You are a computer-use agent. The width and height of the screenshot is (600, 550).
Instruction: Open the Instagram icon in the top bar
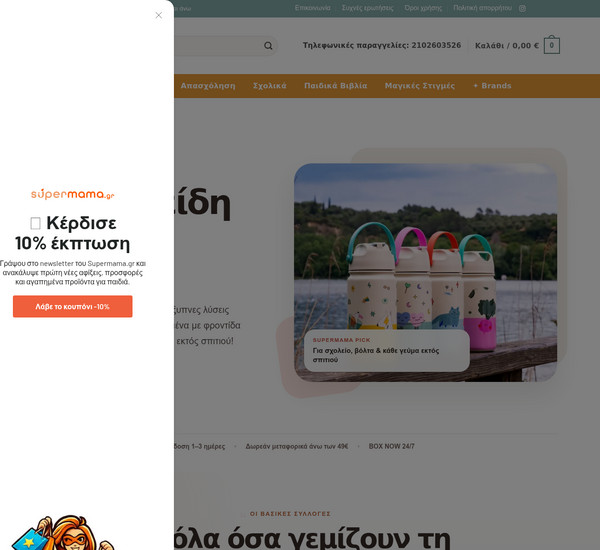[x=522, y=8]
